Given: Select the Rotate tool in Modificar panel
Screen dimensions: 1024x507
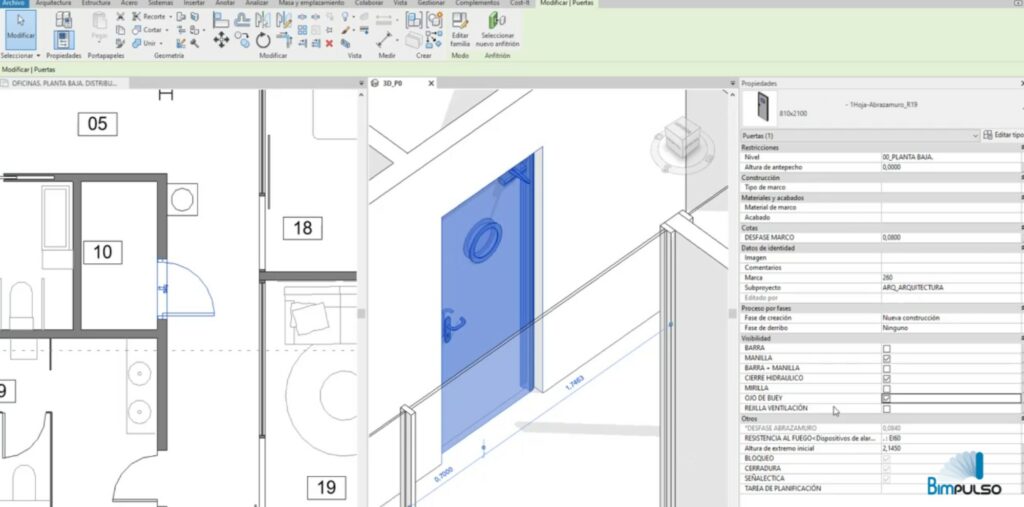Looking at the screenshot, I should (x=263, y=41).
